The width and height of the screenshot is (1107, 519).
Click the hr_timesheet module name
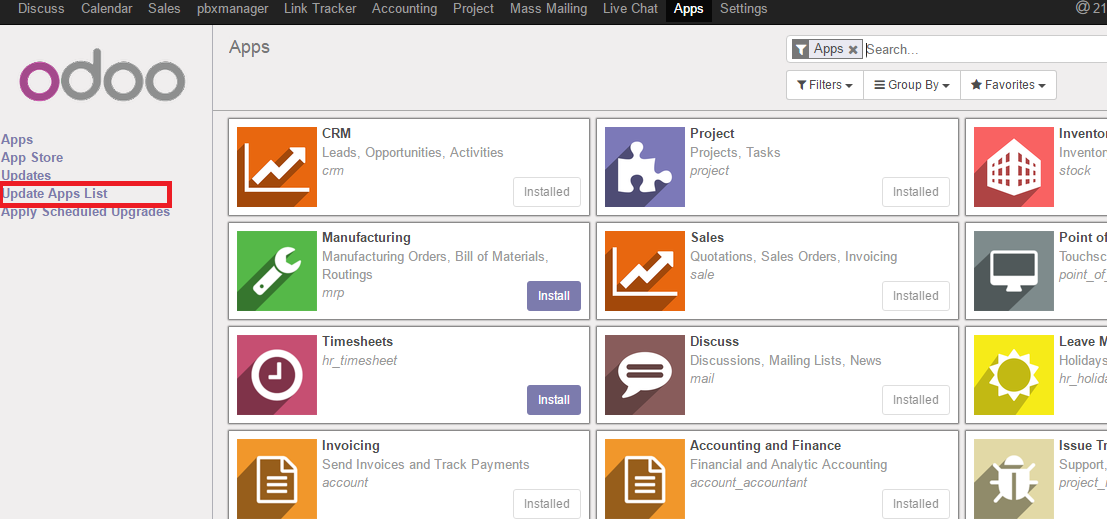[x=359, y=360]
